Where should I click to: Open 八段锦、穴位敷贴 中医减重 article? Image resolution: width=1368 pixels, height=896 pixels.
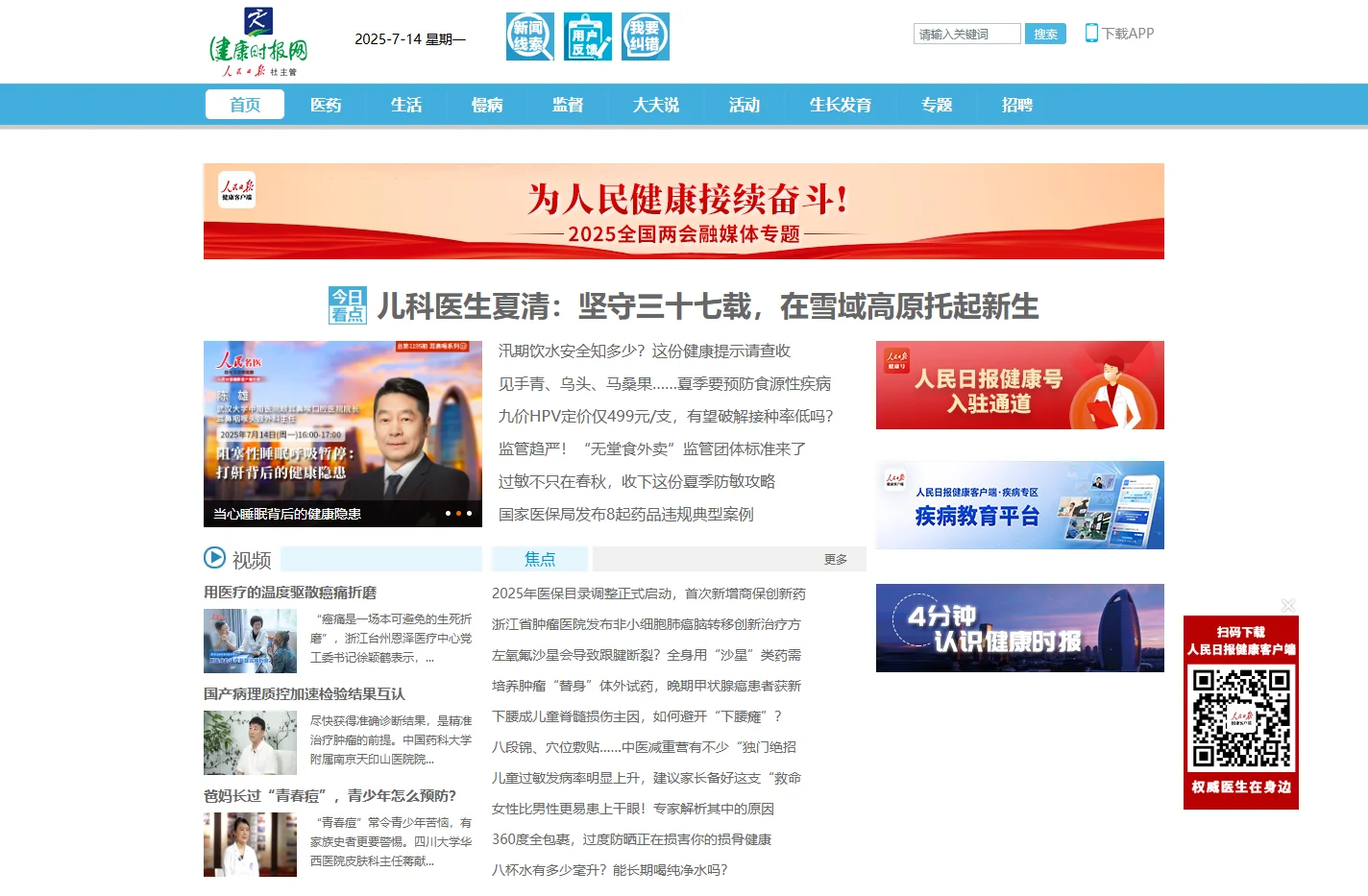tap(644, 747)
